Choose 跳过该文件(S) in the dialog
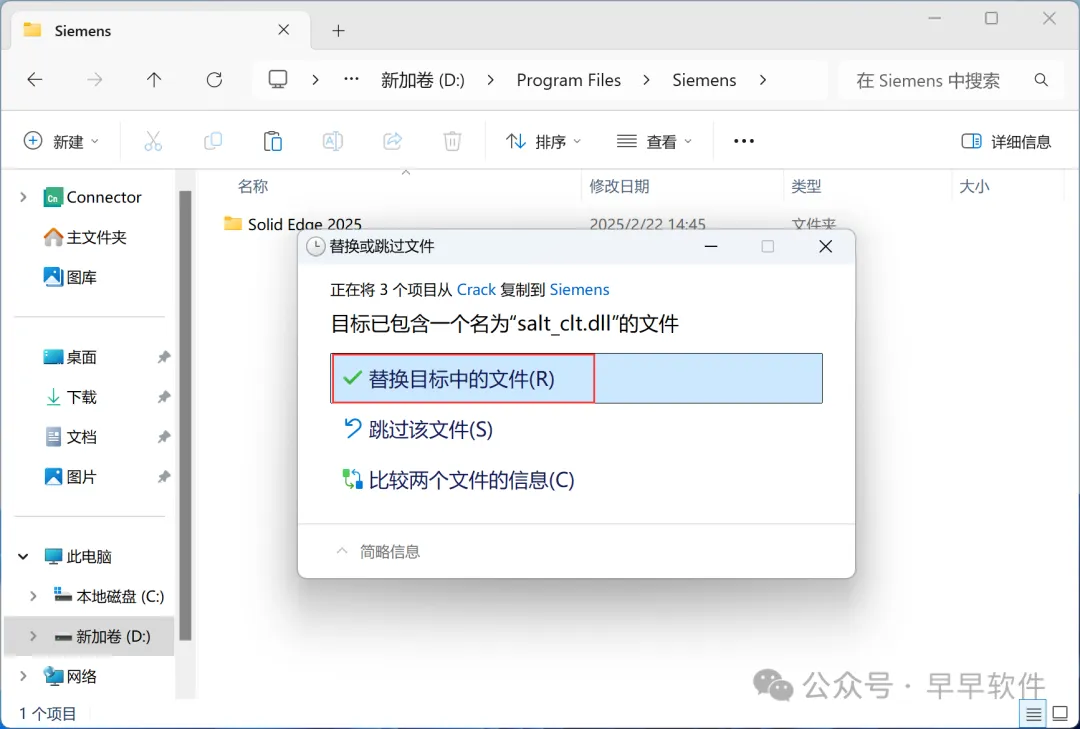The height and width of the screenshot is (729, 1080). (x=417, y=429)
